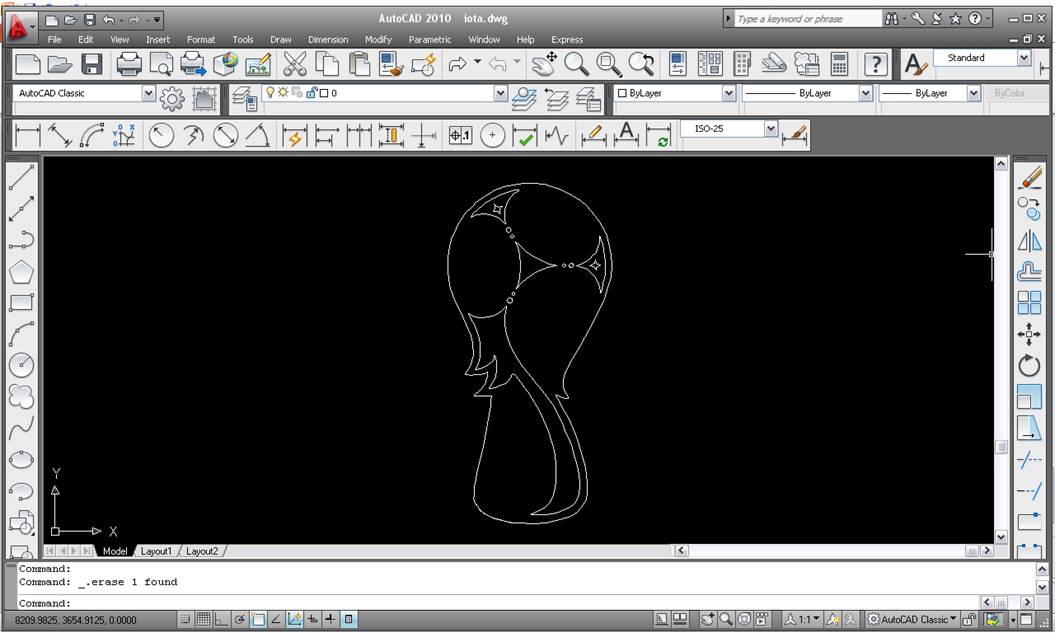This screenshot has height=633, width=1055.
Task: Click the Offset modify tool
Action: (1029, 272)
